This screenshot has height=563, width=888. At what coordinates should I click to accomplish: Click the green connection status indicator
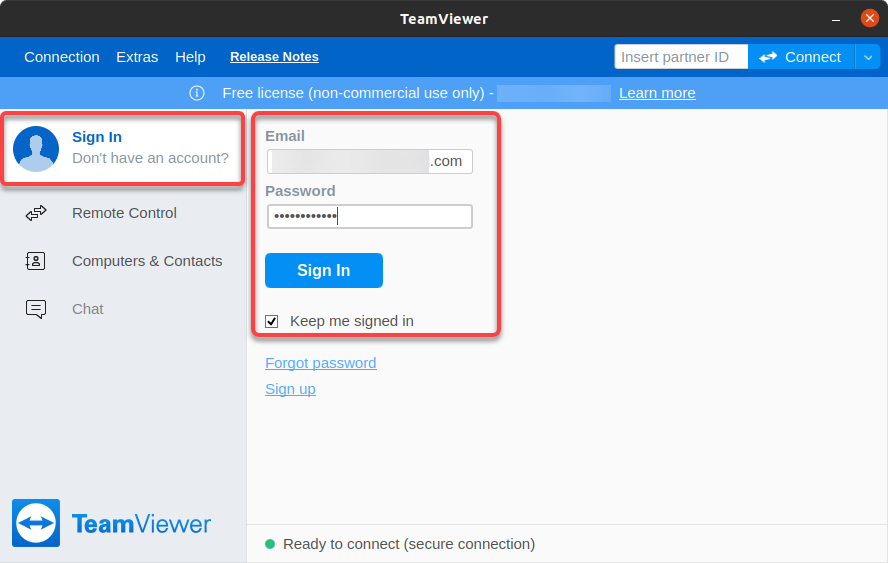(x=270, y=544)
